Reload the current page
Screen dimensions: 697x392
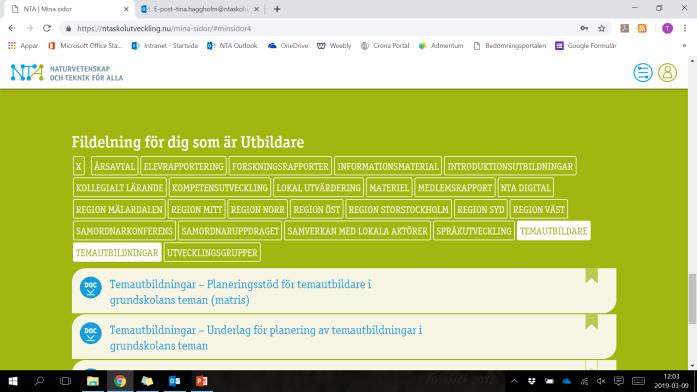[47, 28]
